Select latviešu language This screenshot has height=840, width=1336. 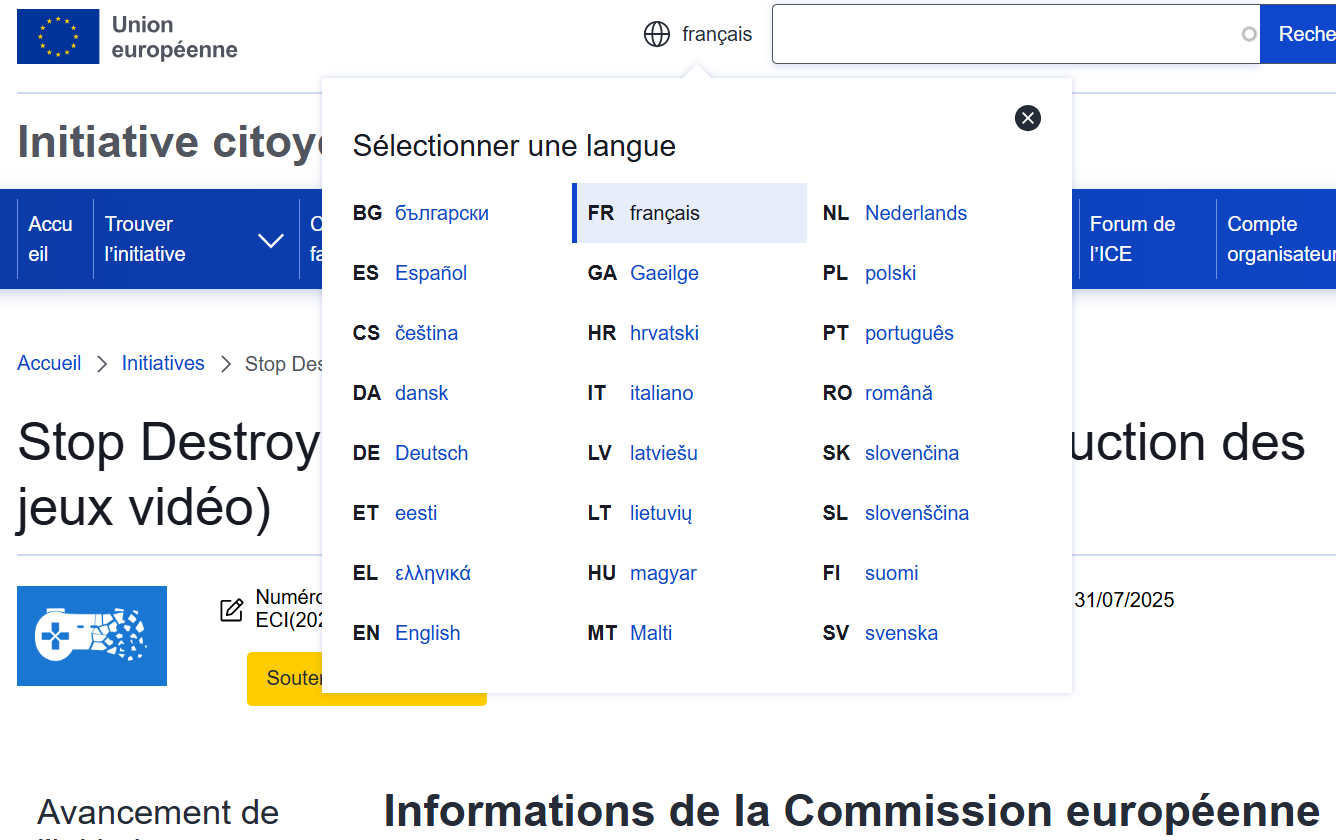point(663,453)
